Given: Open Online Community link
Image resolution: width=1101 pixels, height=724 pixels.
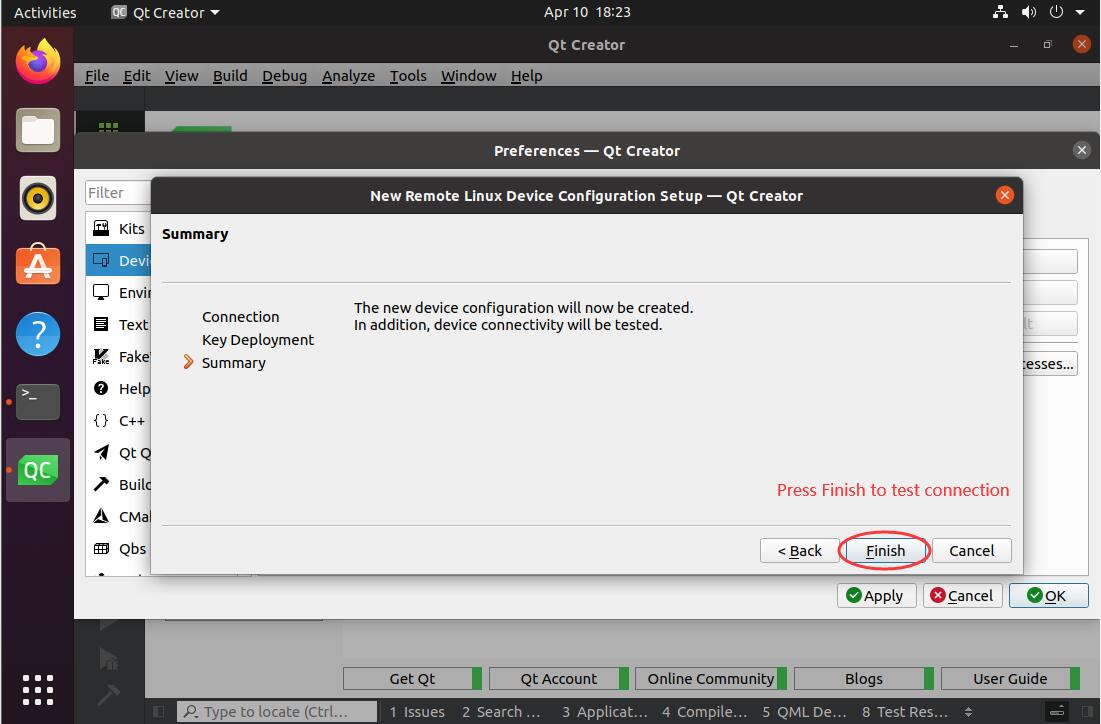Looking at the screenshot, I should [711, 678].
